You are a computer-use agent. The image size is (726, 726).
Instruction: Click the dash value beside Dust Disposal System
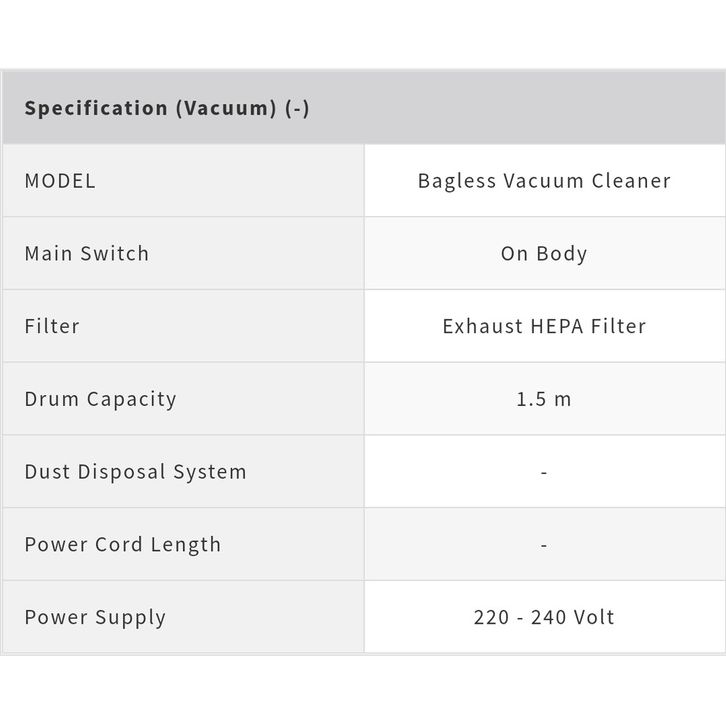coord(544,472)
